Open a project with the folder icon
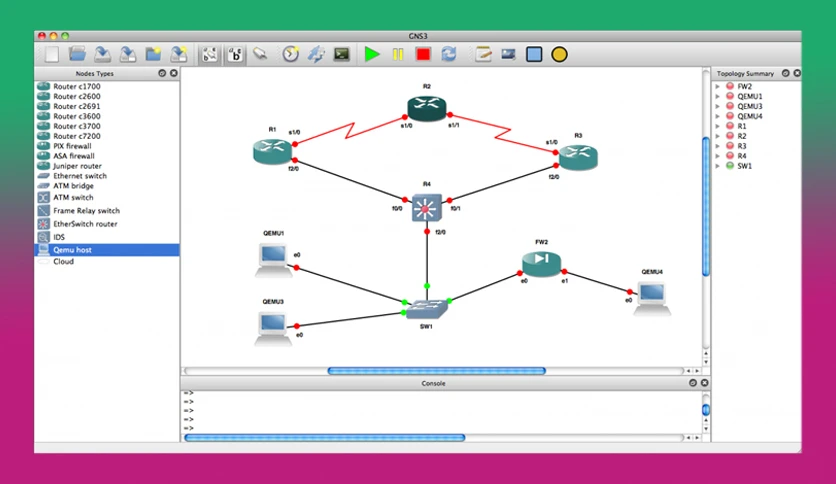 77,54
